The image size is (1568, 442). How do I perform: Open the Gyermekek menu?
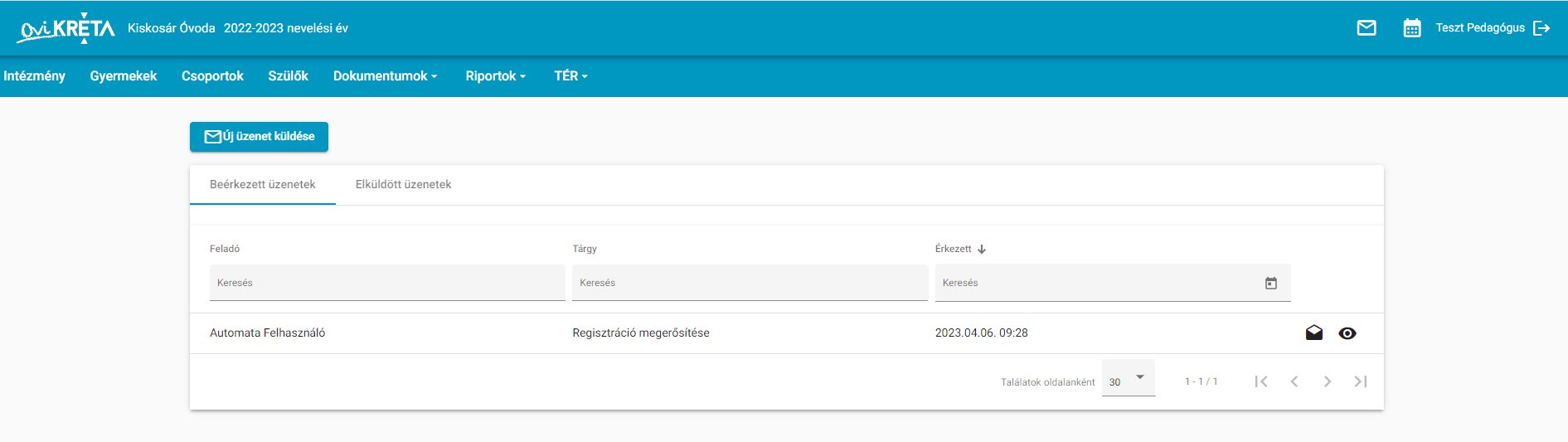124,76
